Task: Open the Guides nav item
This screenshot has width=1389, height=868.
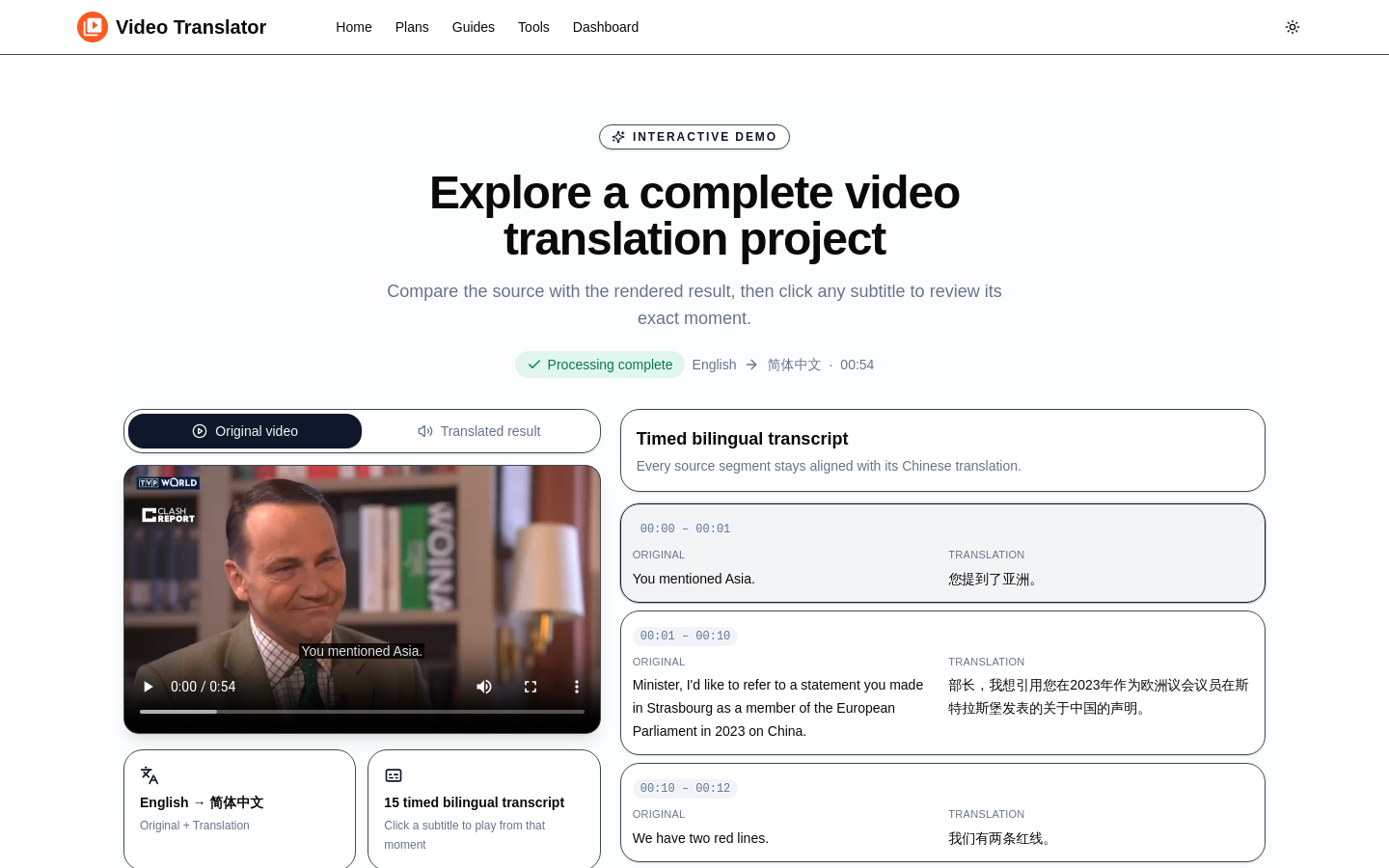Action: point(474,27)
